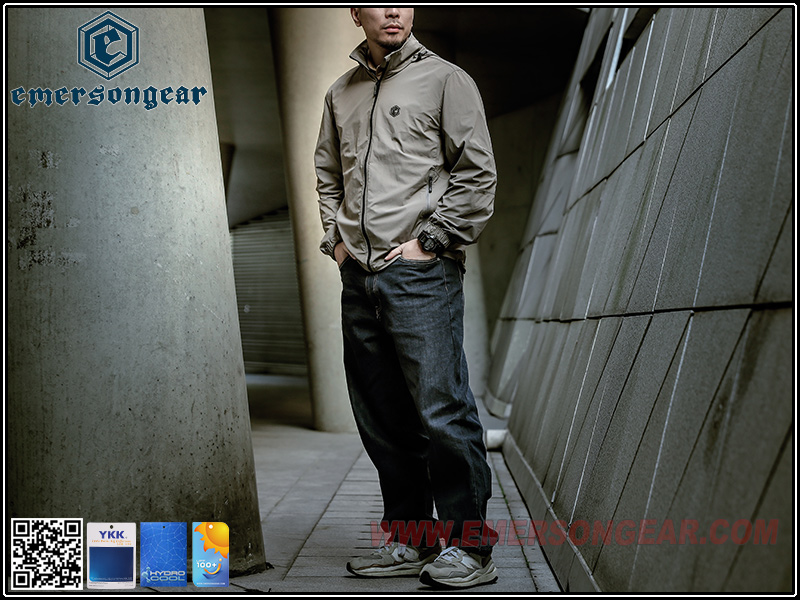Click the emersongear brand name text
Viewport: 800px width, 600px height.
click(x=108, y=96)
